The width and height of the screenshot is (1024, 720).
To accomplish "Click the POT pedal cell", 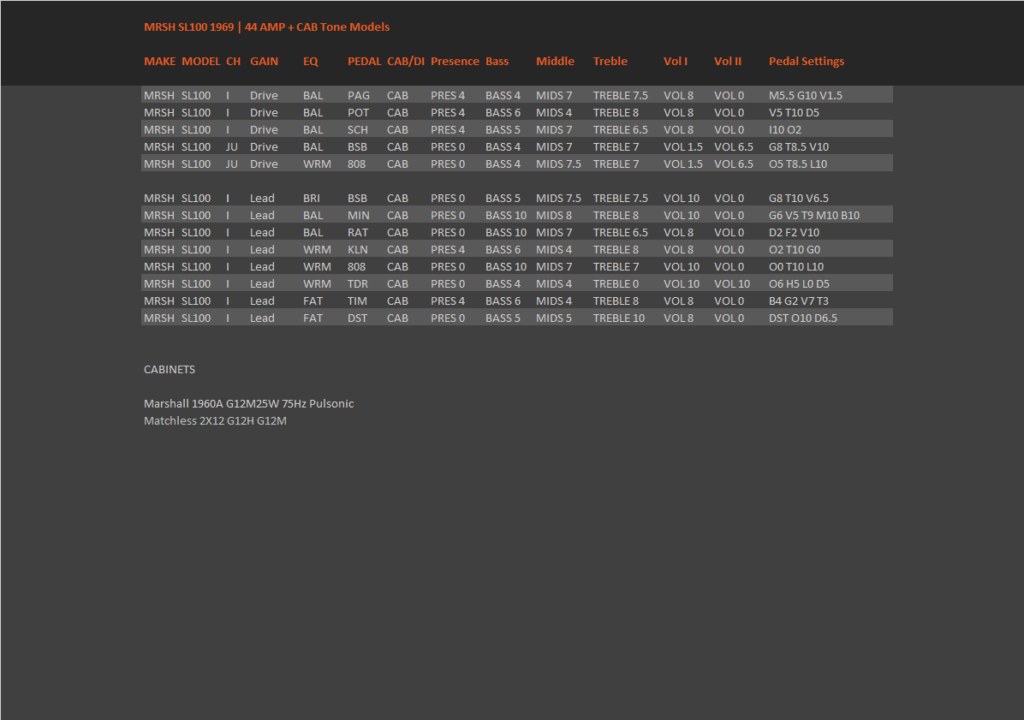I will pyautogui.click(x=358, y=112).
